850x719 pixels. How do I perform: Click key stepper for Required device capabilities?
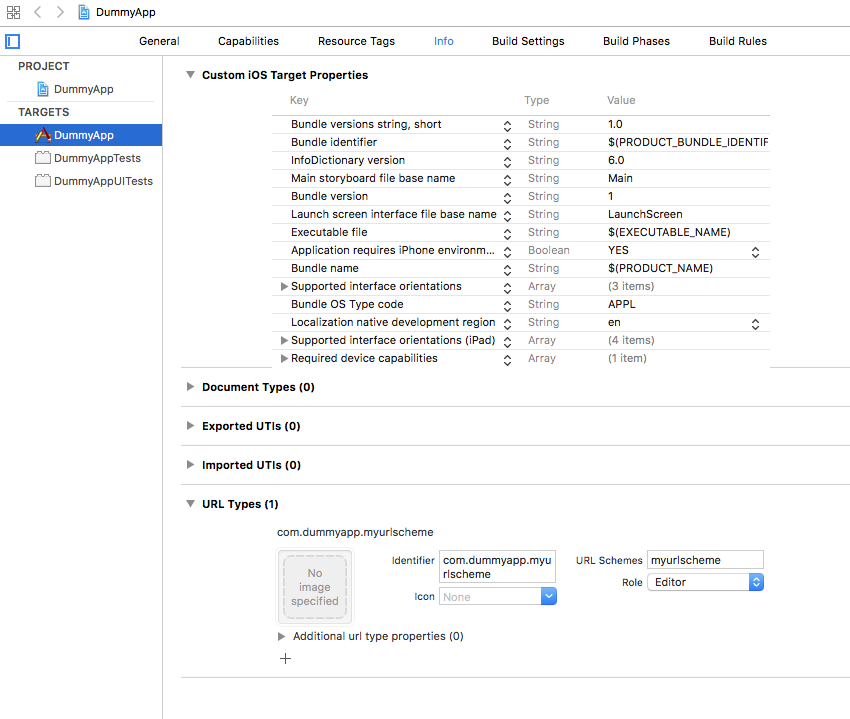click(507, 360)
